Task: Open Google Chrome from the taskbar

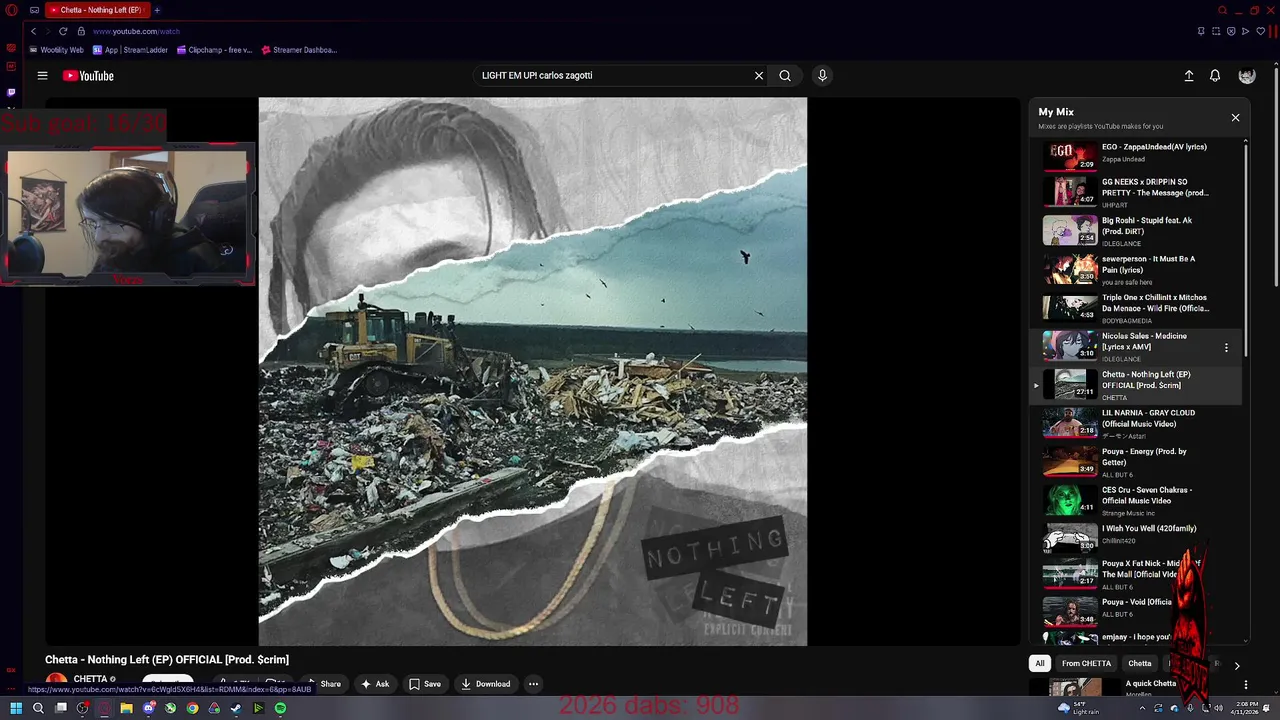Action: [x=192, y=708]
